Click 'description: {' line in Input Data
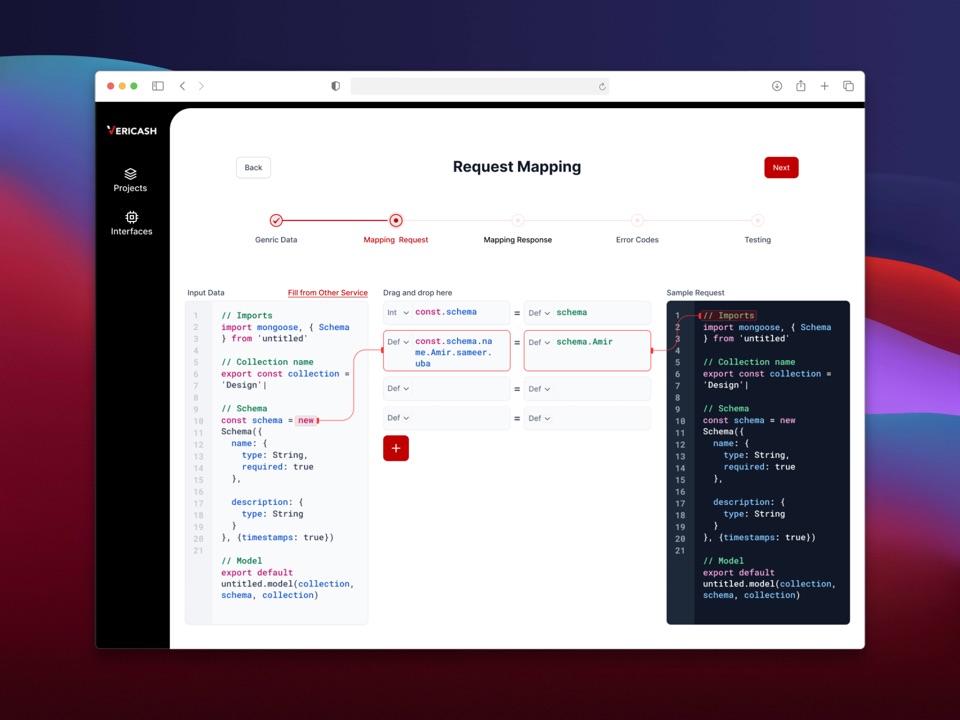Screen dimensions: 960x720 click(267, 502)
